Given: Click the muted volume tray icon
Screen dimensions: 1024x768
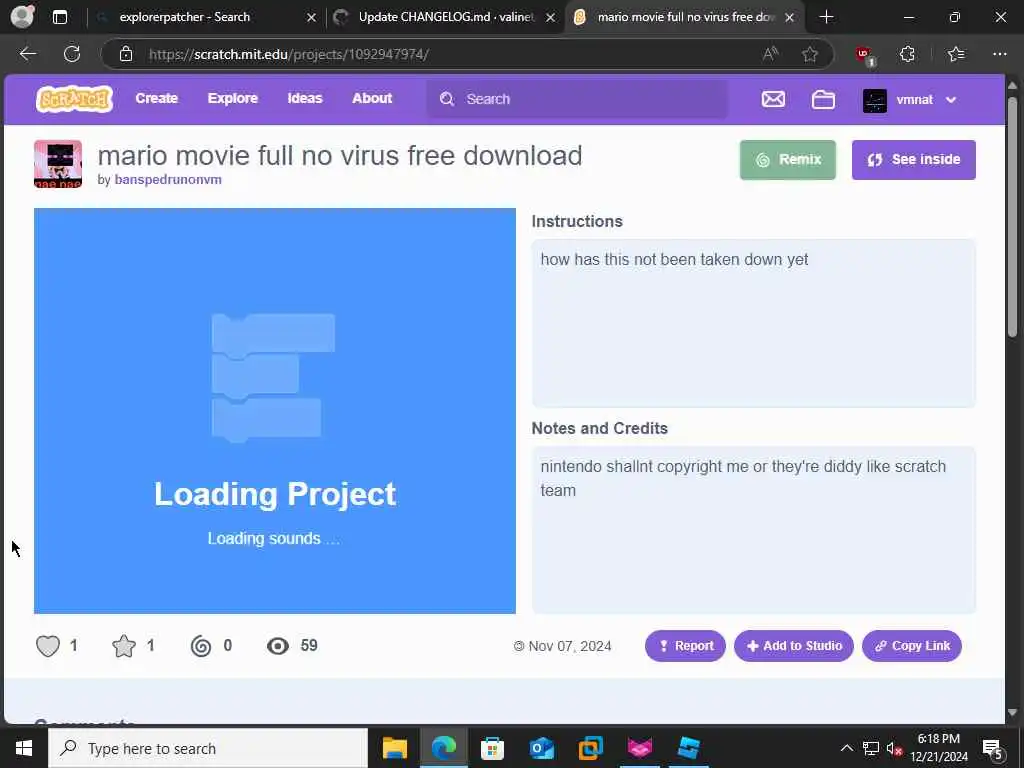Looking at the screenshot, I should (894, 748).
